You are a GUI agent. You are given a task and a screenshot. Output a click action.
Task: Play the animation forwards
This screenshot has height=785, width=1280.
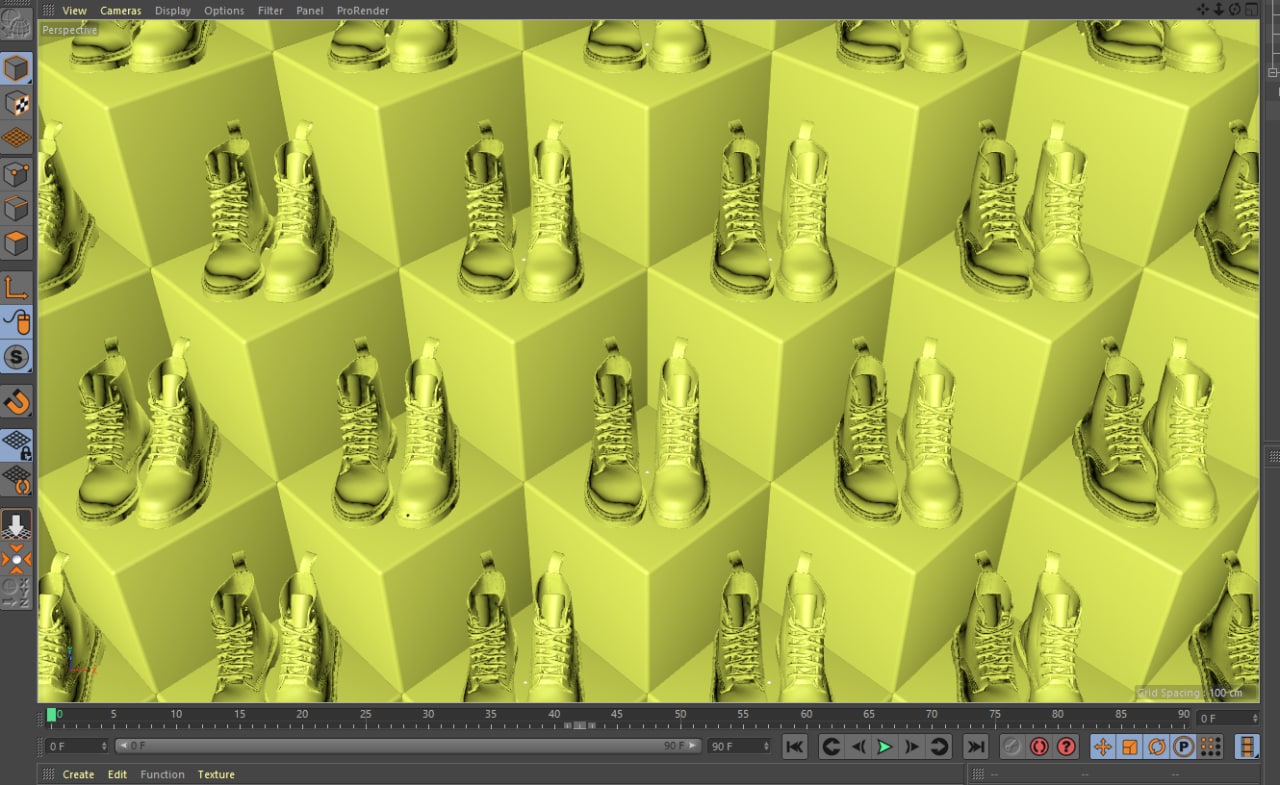pos(884,746)
